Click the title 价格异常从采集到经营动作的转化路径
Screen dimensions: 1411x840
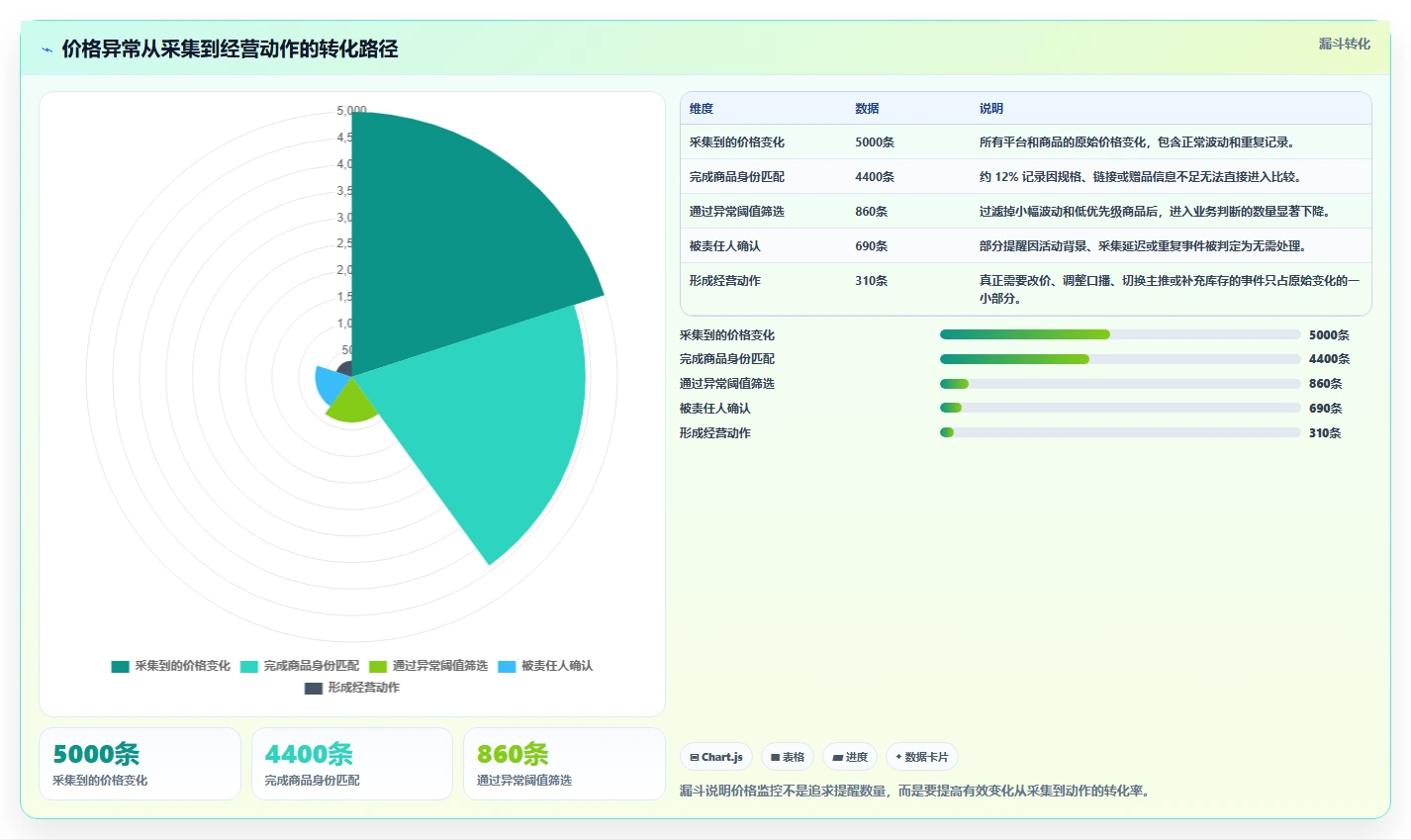[230, 48]
